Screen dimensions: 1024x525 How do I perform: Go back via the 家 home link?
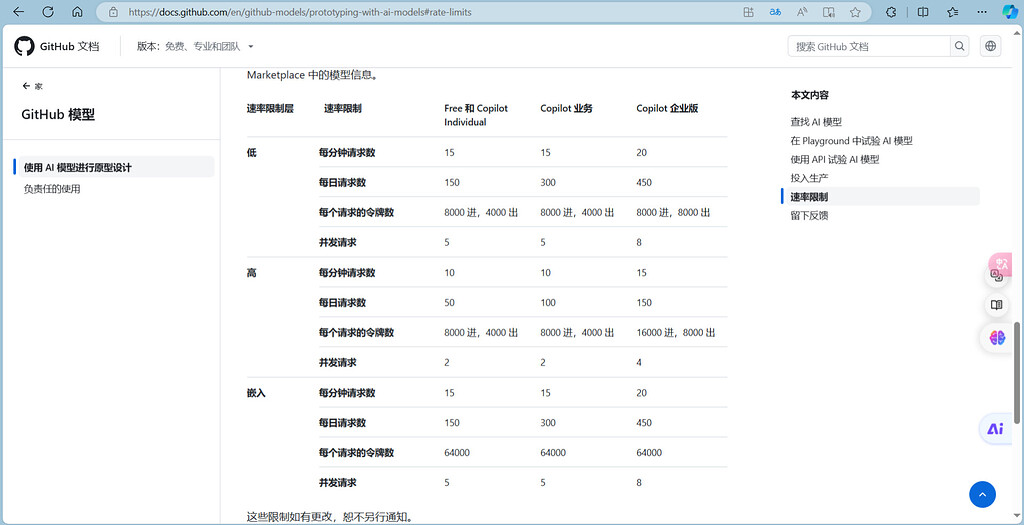coord(33,86)
